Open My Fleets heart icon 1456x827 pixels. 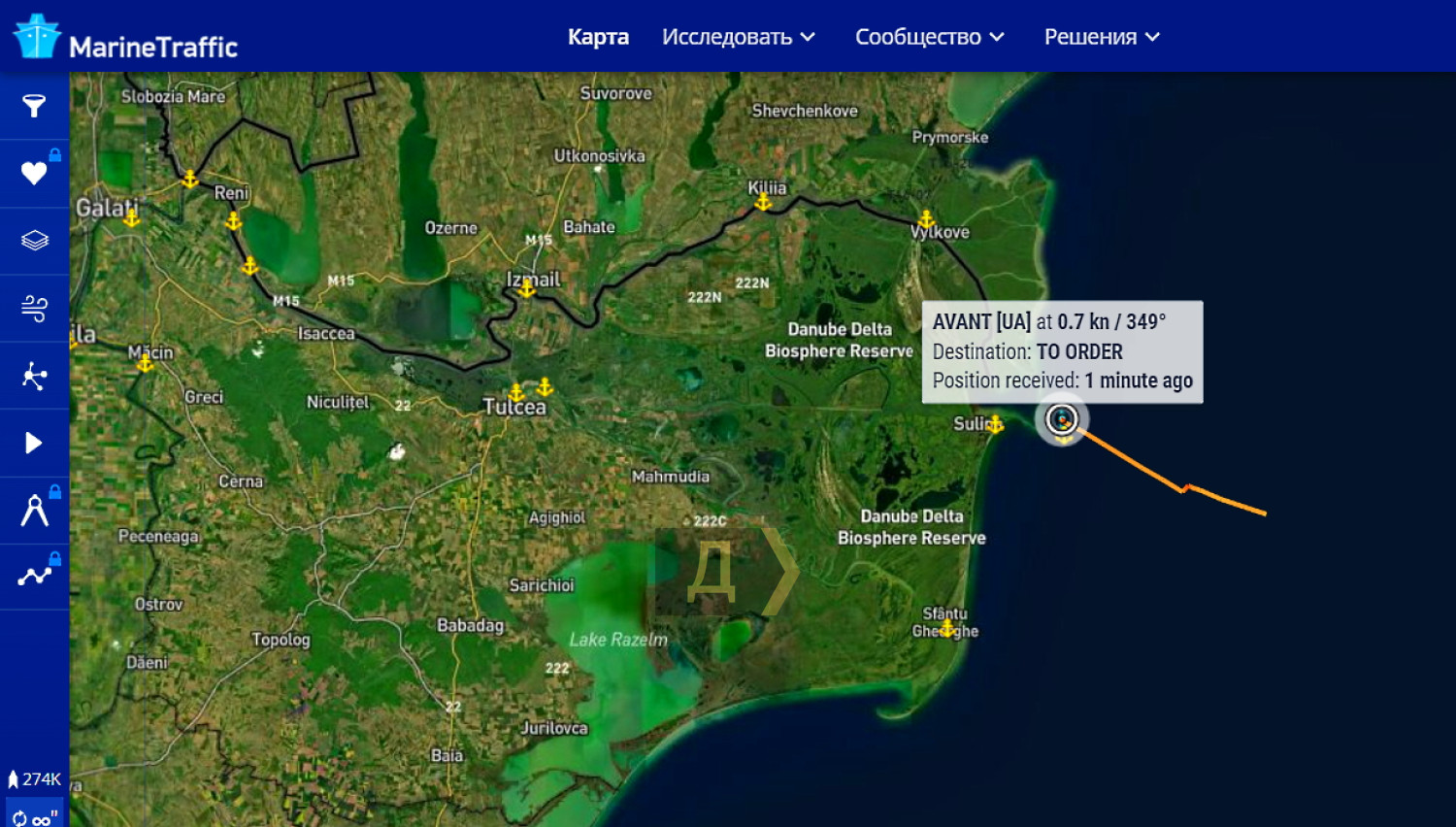click(x=34, y=174)
